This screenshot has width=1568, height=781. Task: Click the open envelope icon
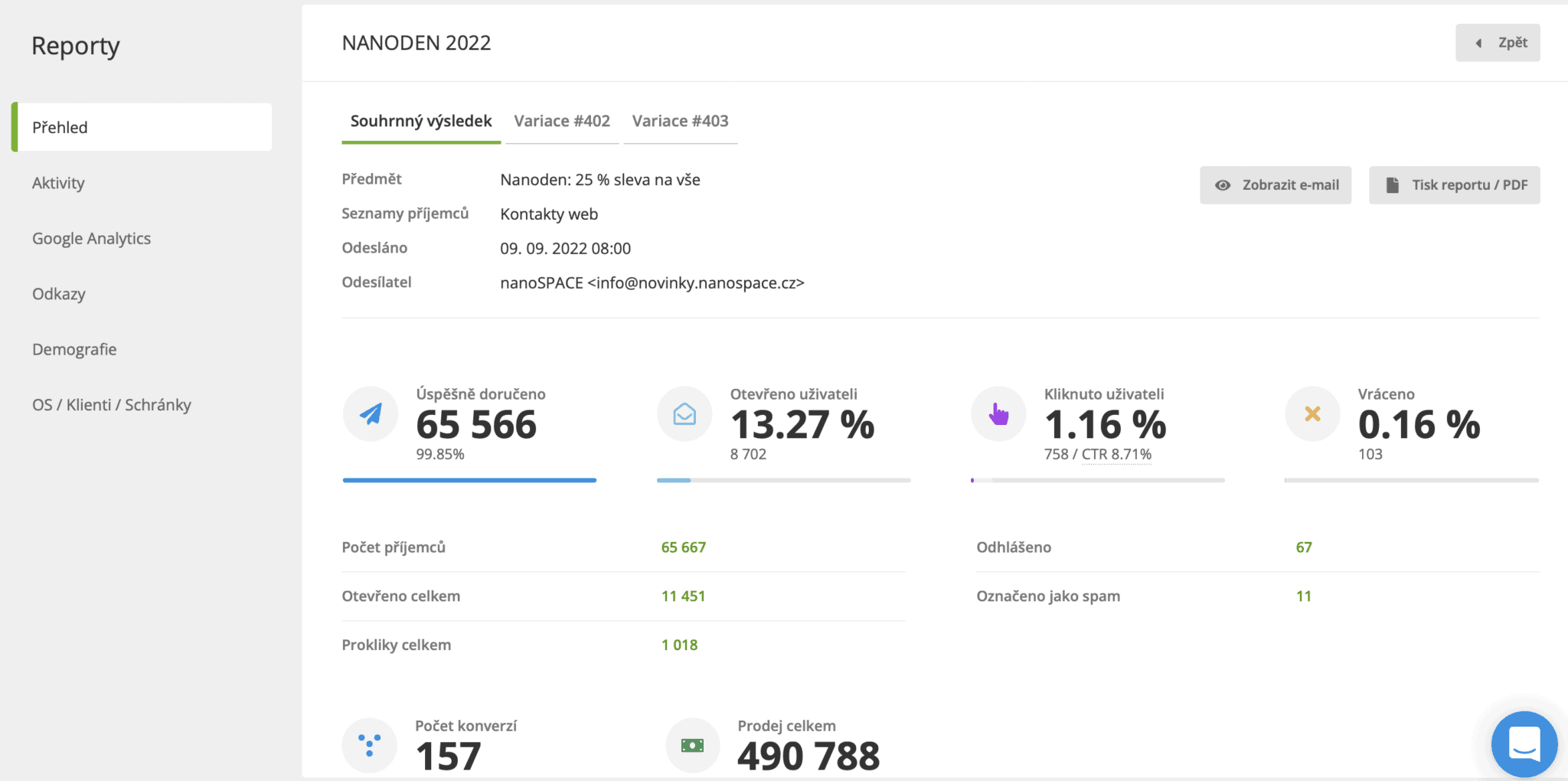[x=684, y=414]
